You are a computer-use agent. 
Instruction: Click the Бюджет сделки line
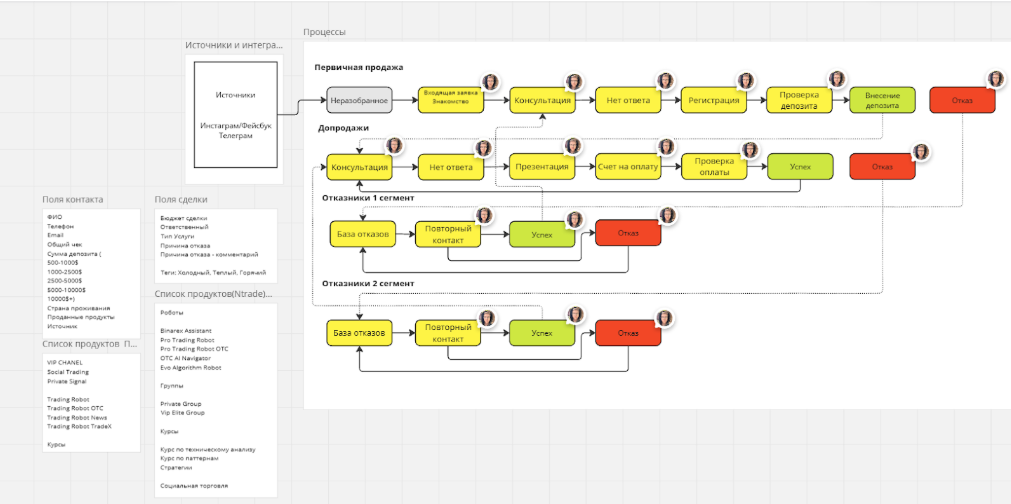[183, 218]
